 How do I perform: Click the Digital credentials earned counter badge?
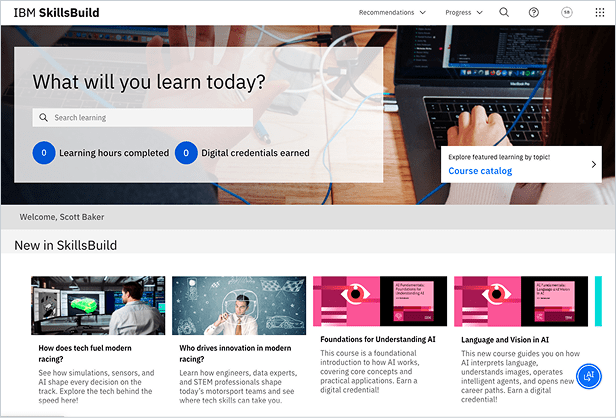186,153
